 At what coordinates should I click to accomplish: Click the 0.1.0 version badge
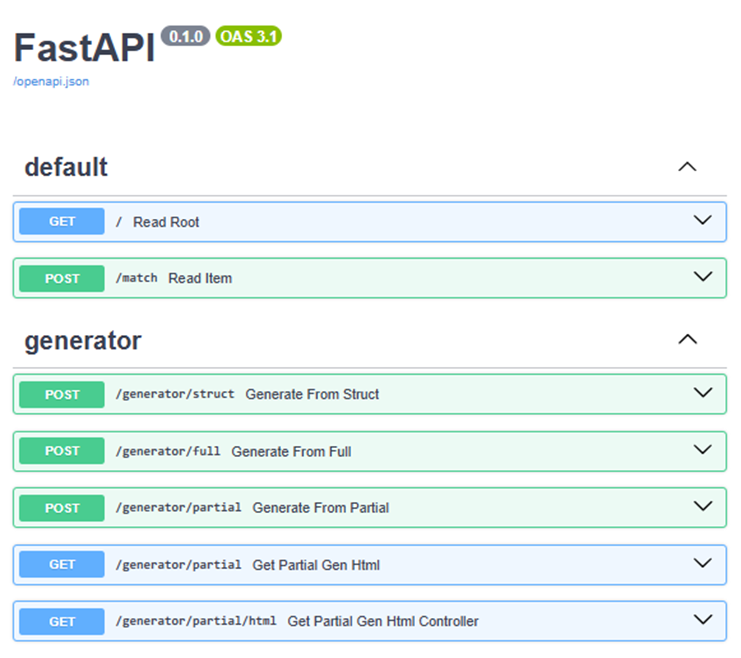[186, 36]
